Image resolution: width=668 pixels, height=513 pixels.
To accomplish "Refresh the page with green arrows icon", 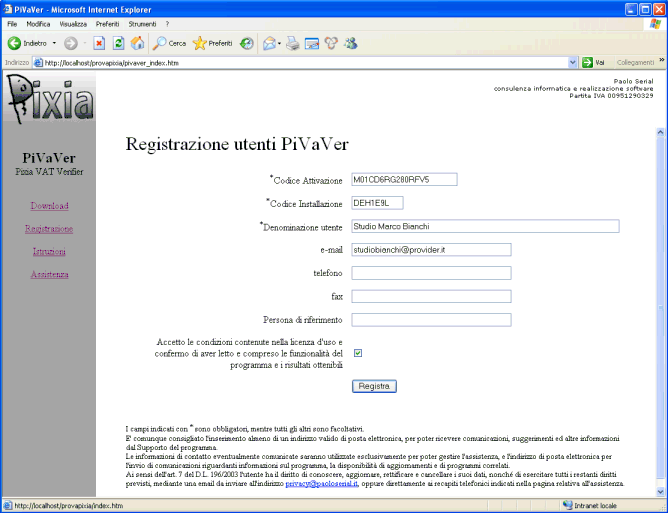I will (118, 43).
